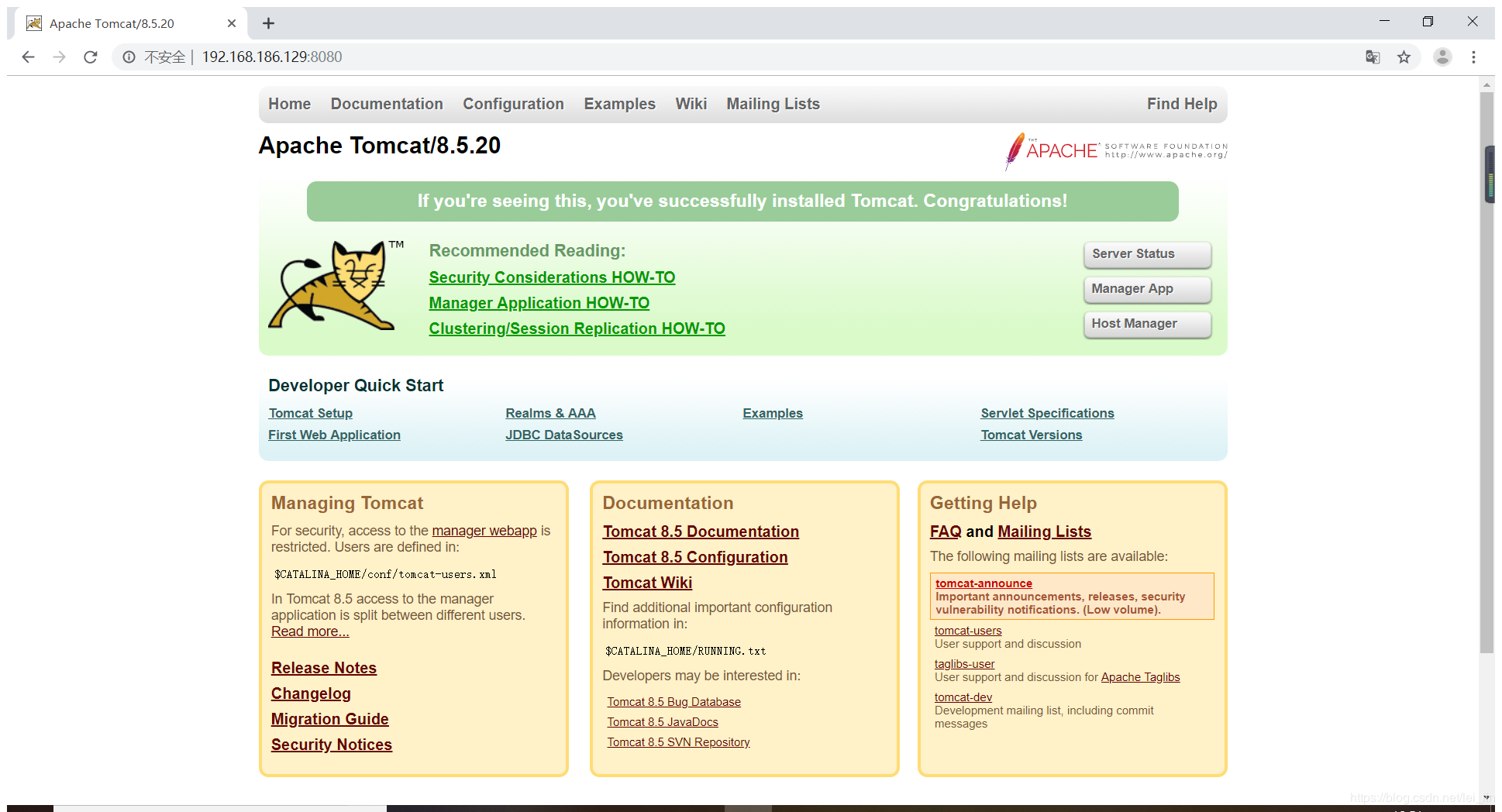The width and height of the screenshot is (1502, 812).
Task: Reload the Tomcat page
Action: 91,57
